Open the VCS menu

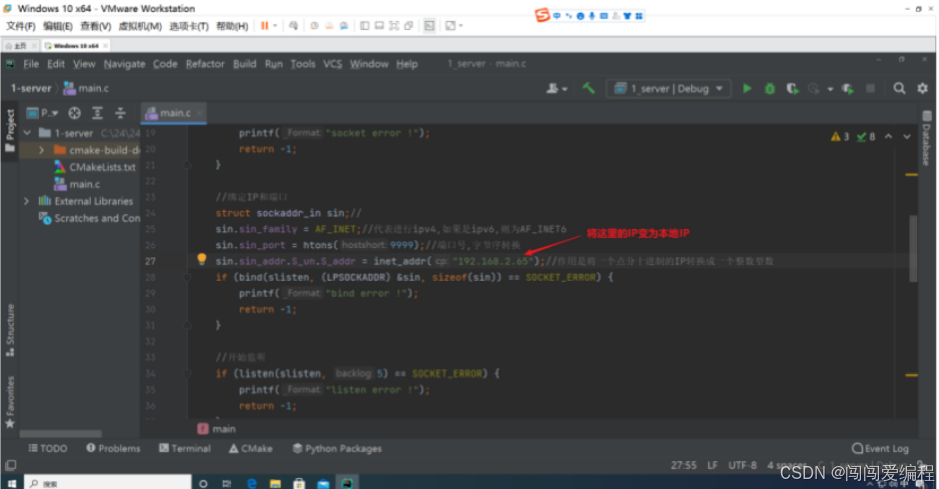(x=332, y=64)
